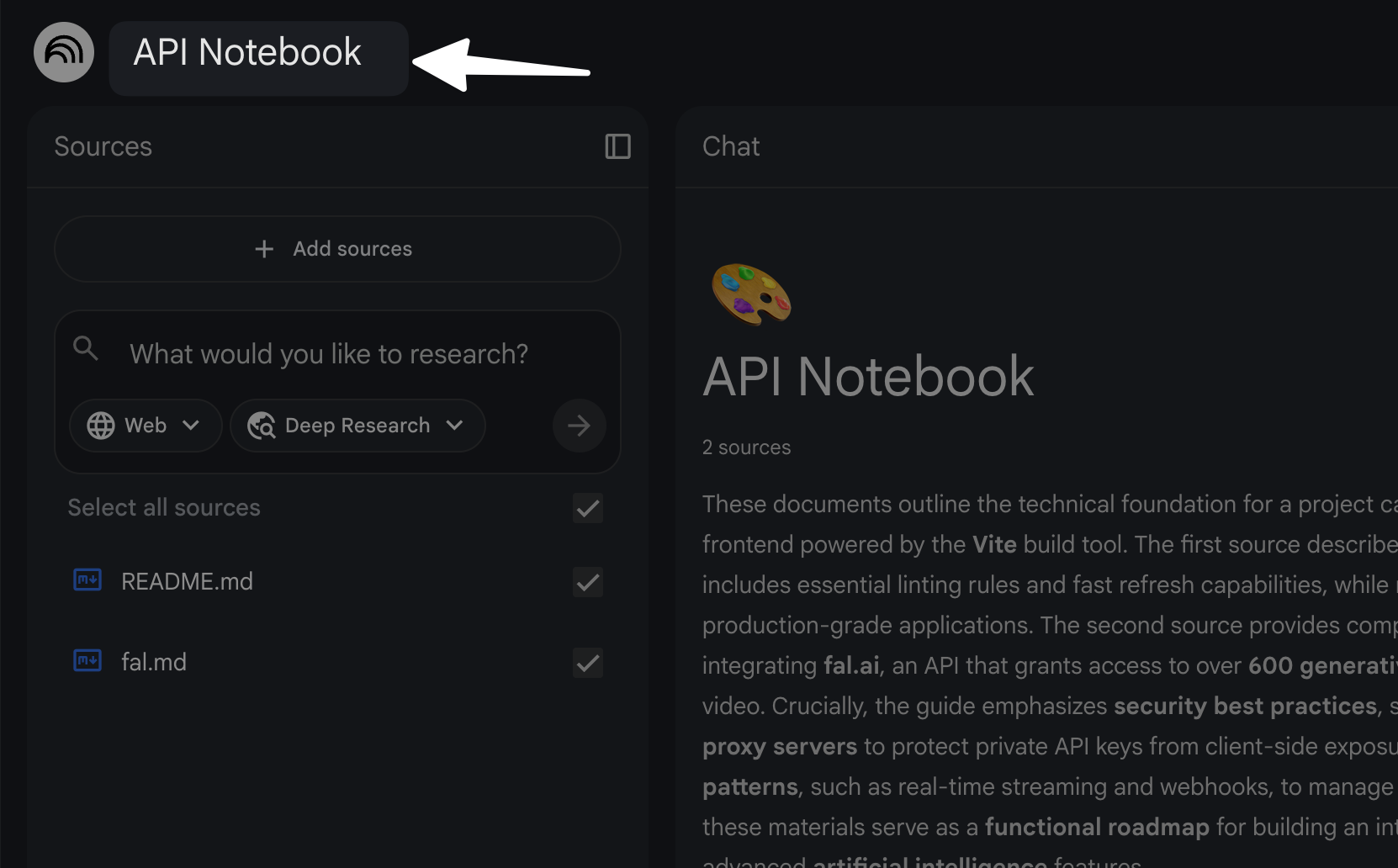Submit research with the arrow icon
Image resolution: width=1398 pixels, height=868 pixels.
coord(579,426)
